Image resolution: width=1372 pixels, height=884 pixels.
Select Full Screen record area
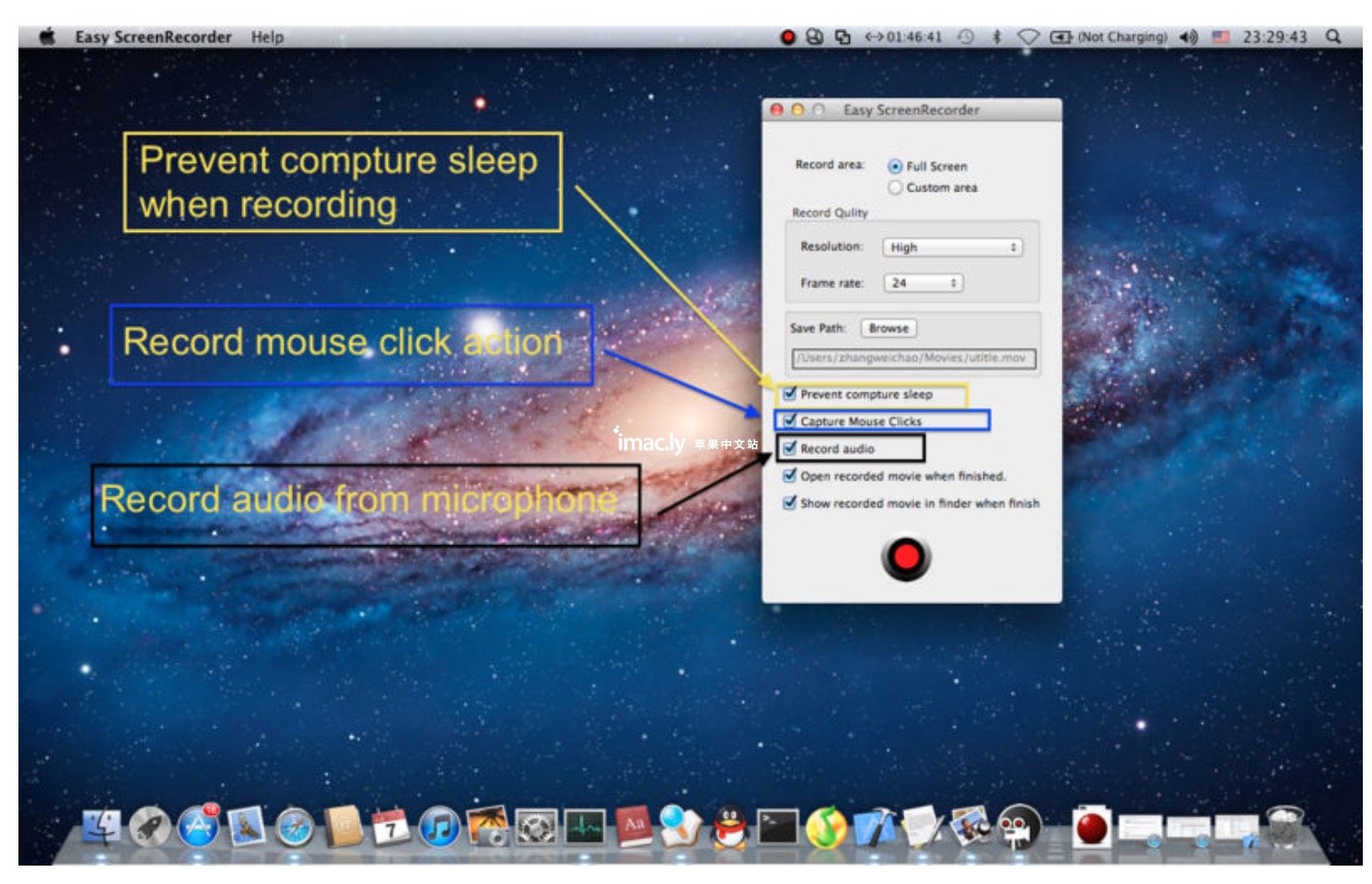(894, 167)
